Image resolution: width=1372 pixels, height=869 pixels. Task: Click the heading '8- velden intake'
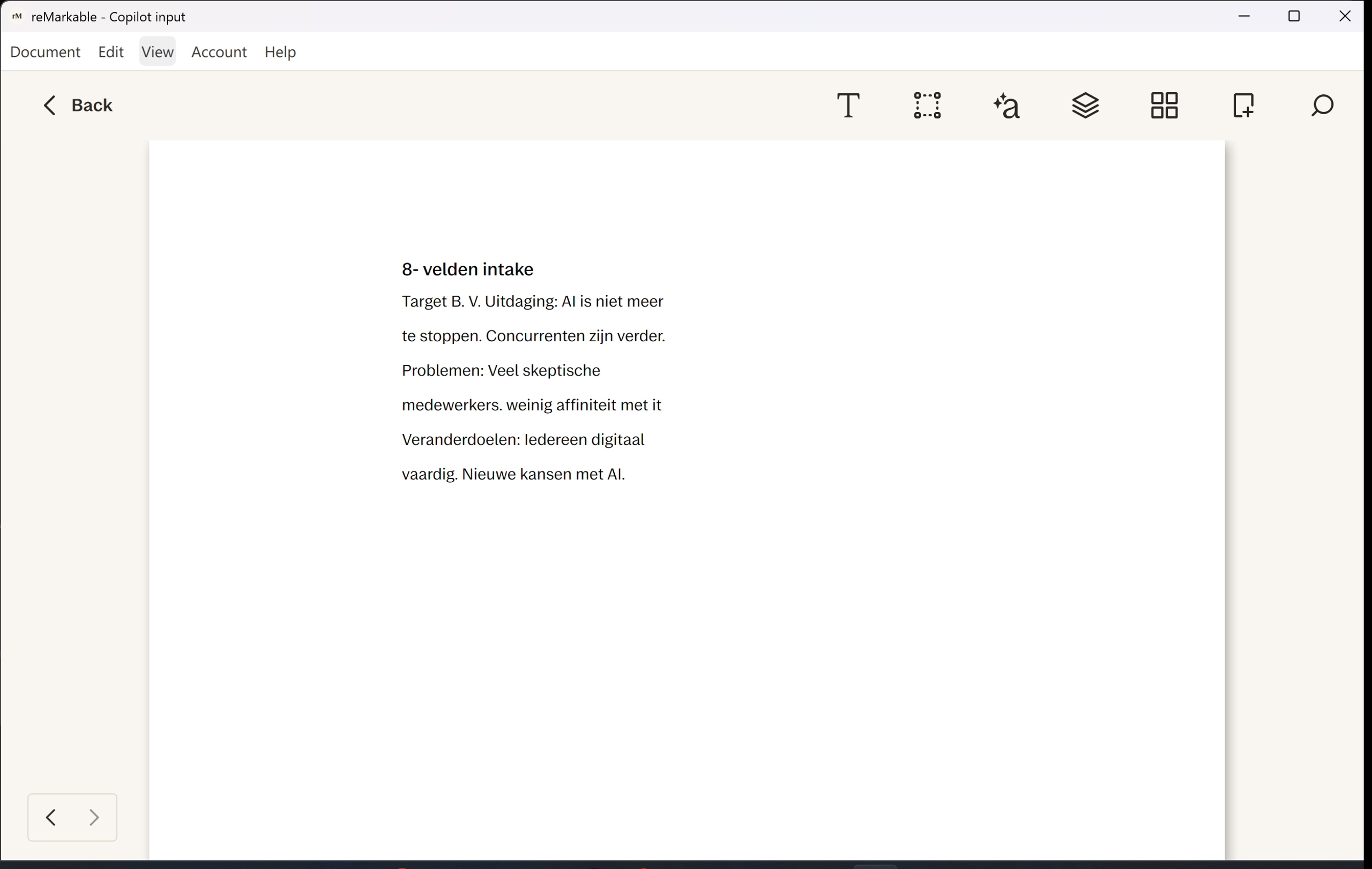click(x=467, y=269)
